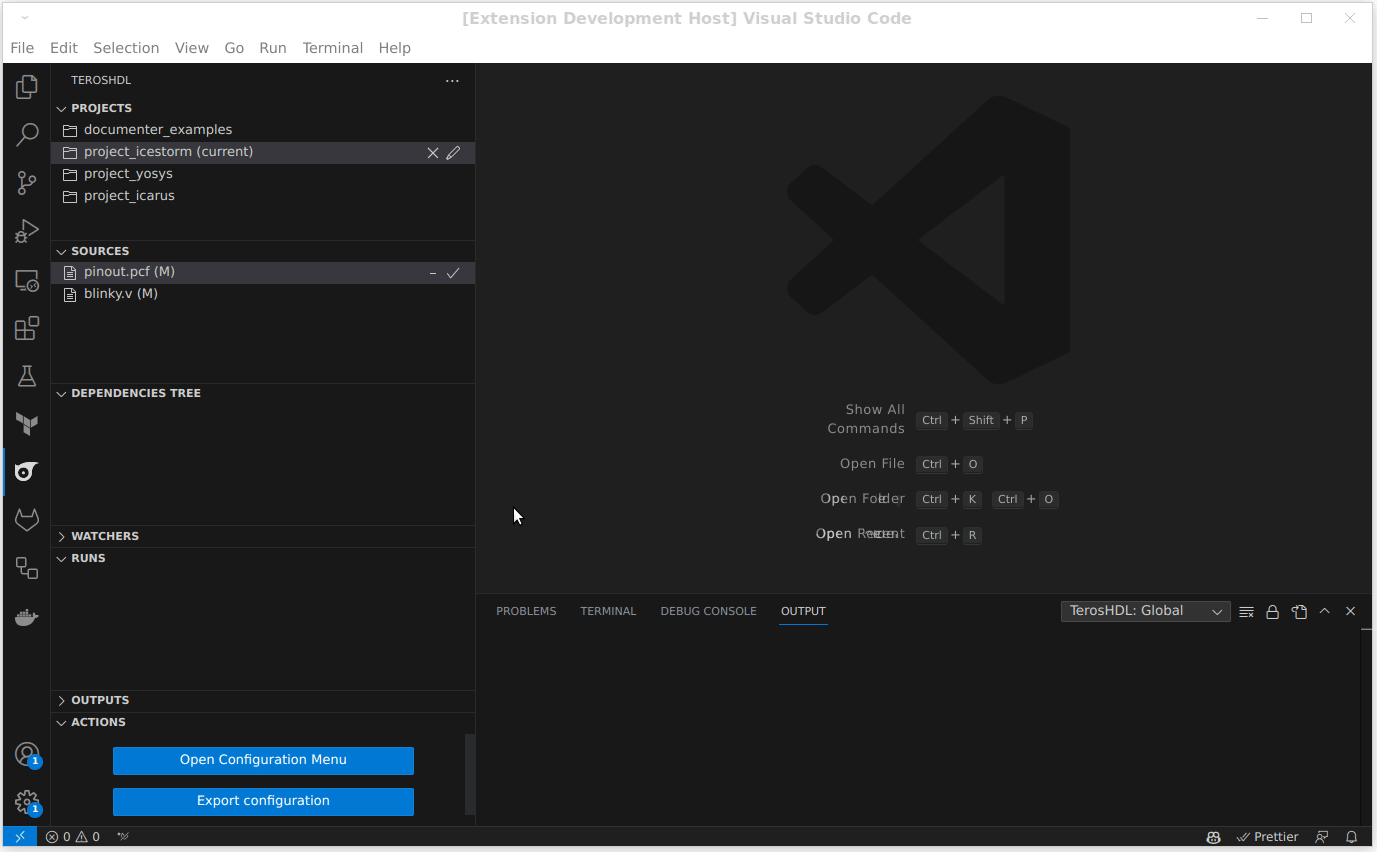Viewport: 1377px width, 852px height.
Task: Close the bottom panel
Action: point(1350,611)
